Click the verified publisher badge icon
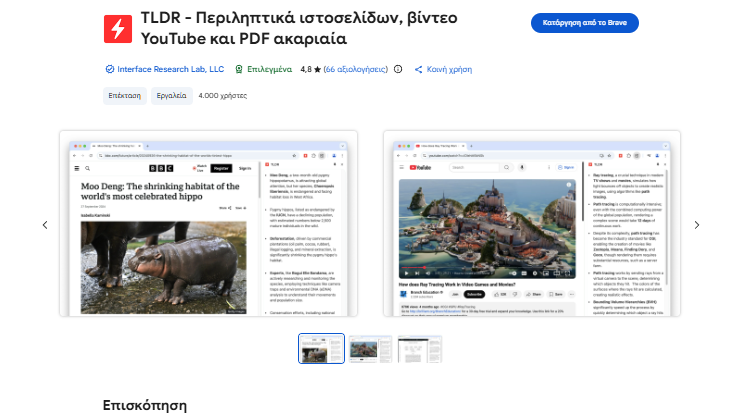This screenshot has width=750, height=420. [x=110, y=69]
